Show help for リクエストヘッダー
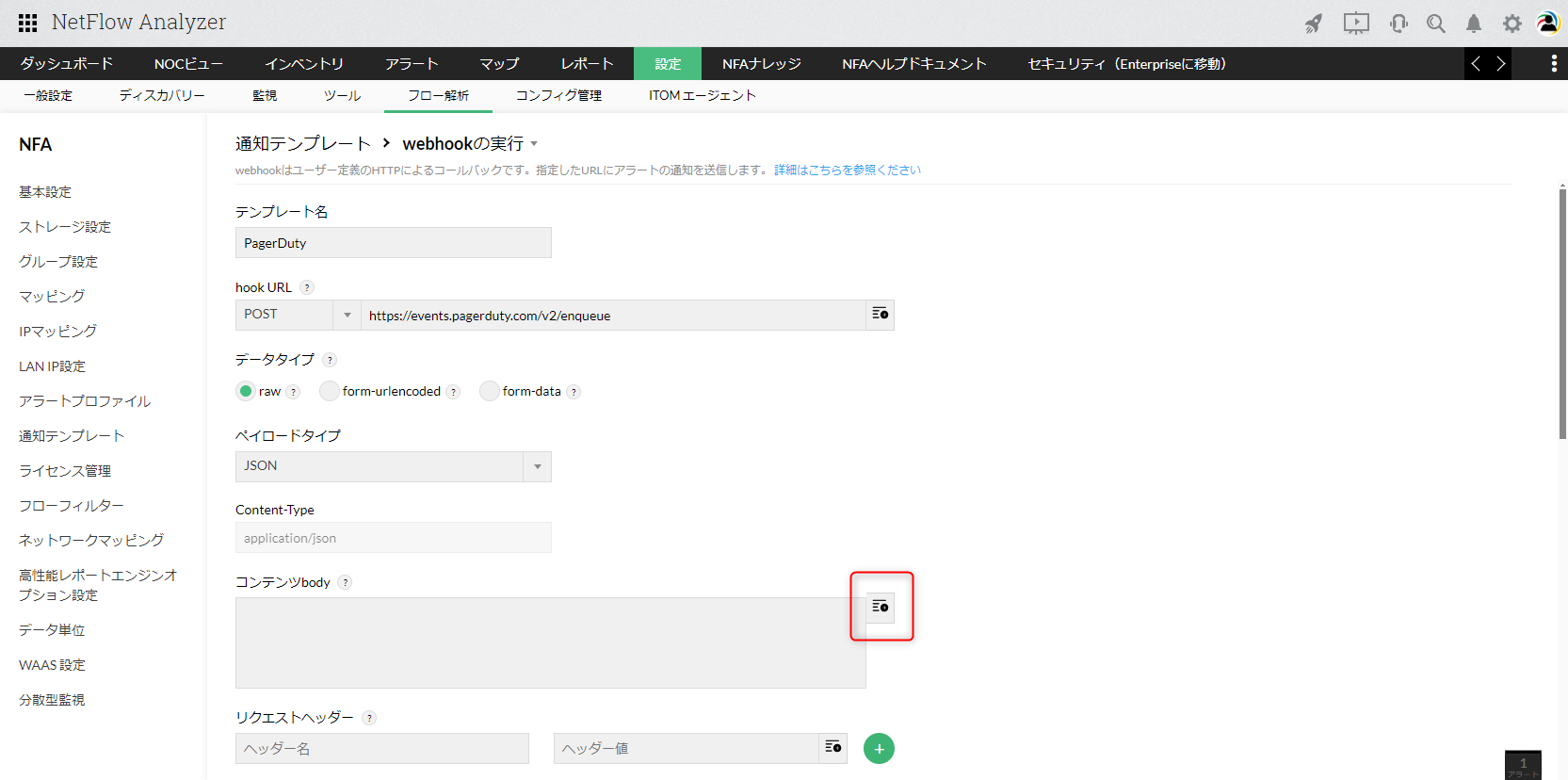The image size is (1568, 780). click(x=369, y=718)
